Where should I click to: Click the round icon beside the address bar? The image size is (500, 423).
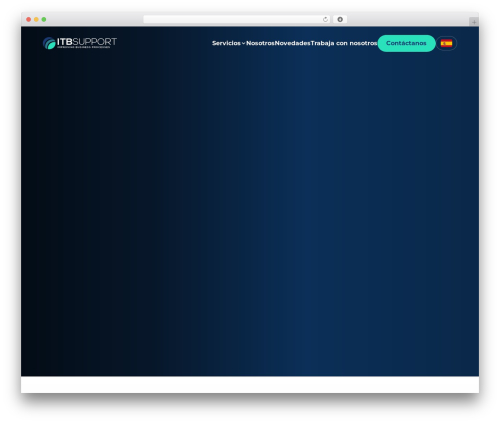coord(340,20)
